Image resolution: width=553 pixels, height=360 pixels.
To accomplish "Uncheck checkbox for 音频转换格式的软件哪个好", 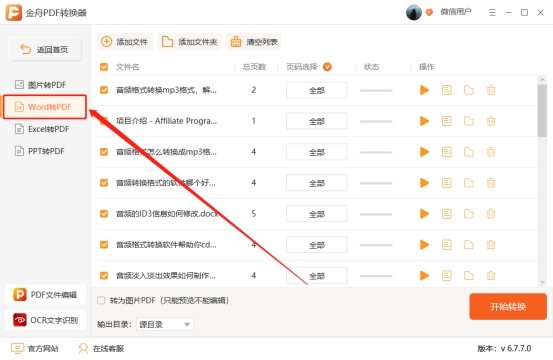I will [x=104, y=183].
